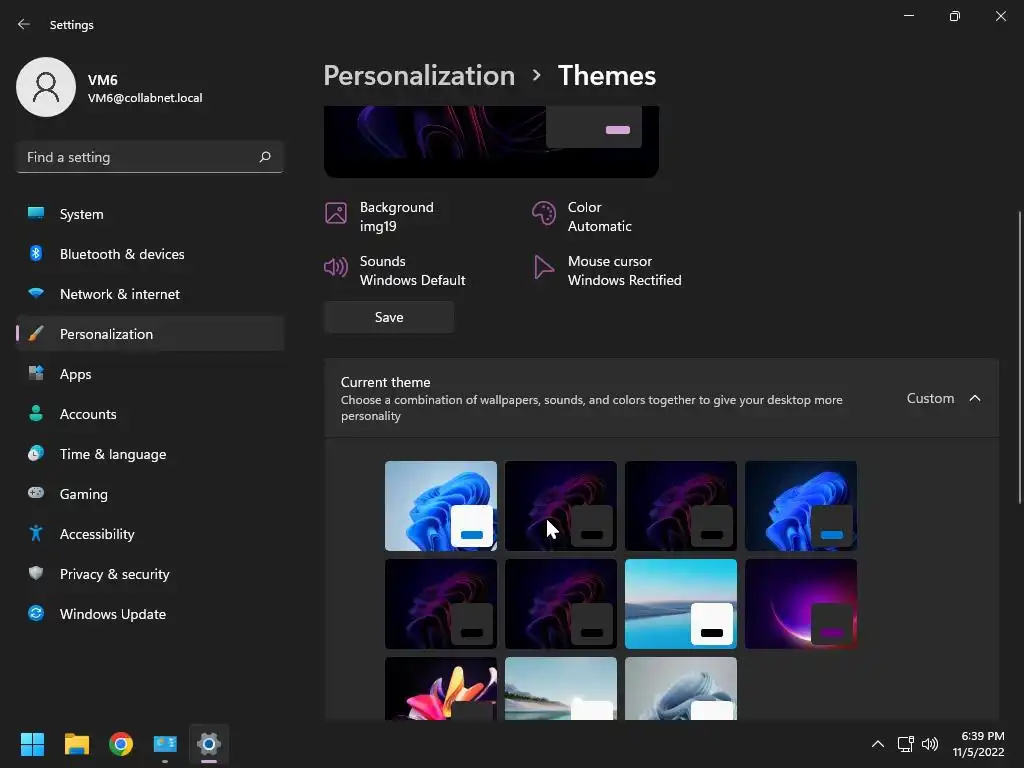Launch Chrome from the taskbar
This screenshot has height=768, width=1024.
tap(121, 744)
